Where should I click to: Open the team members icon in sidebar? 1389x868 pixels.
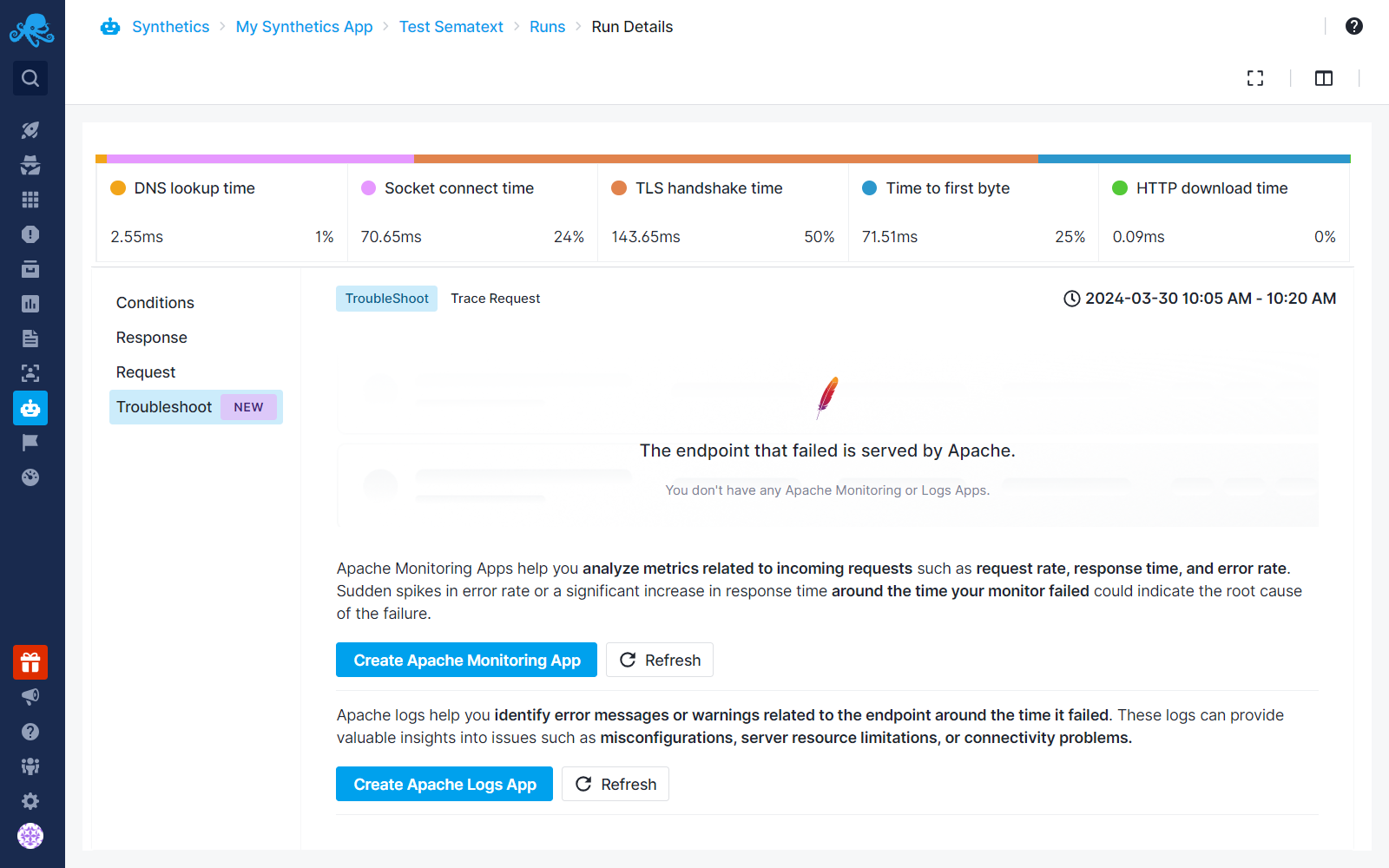(x=30, y=766)
